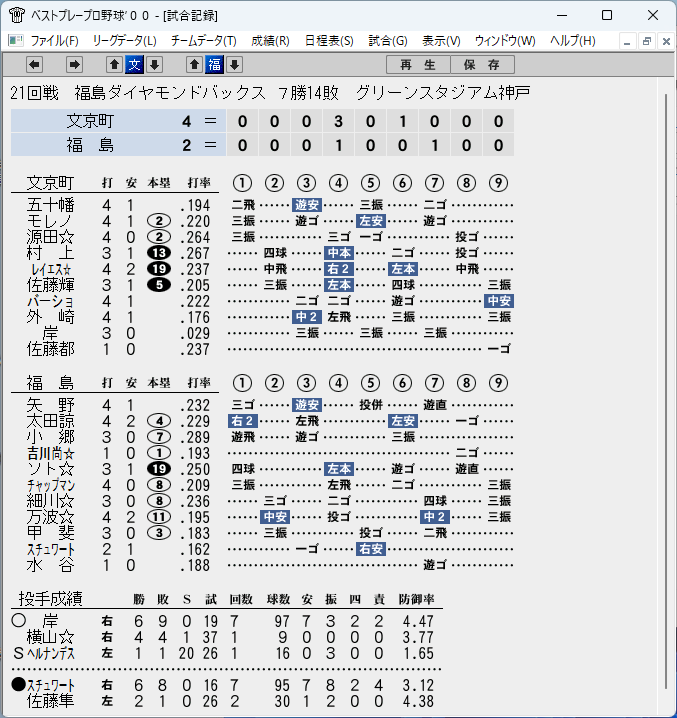This screenshot has width=677, height=718.
Task: Click レイエス's home run count badge 19
Action: (158, 269)
